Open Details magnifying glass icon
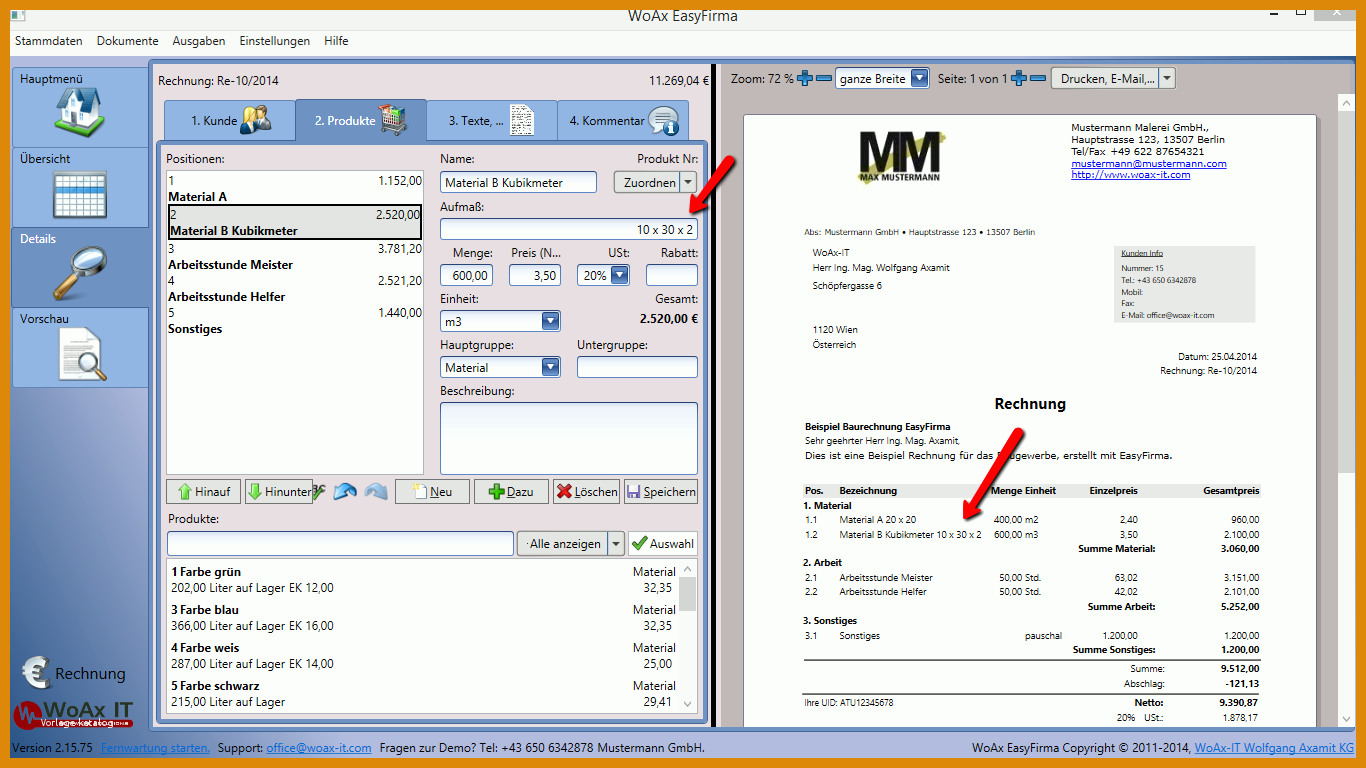Screen dimensions: 1366x768 pyautogui.click(x=81, y=273)
